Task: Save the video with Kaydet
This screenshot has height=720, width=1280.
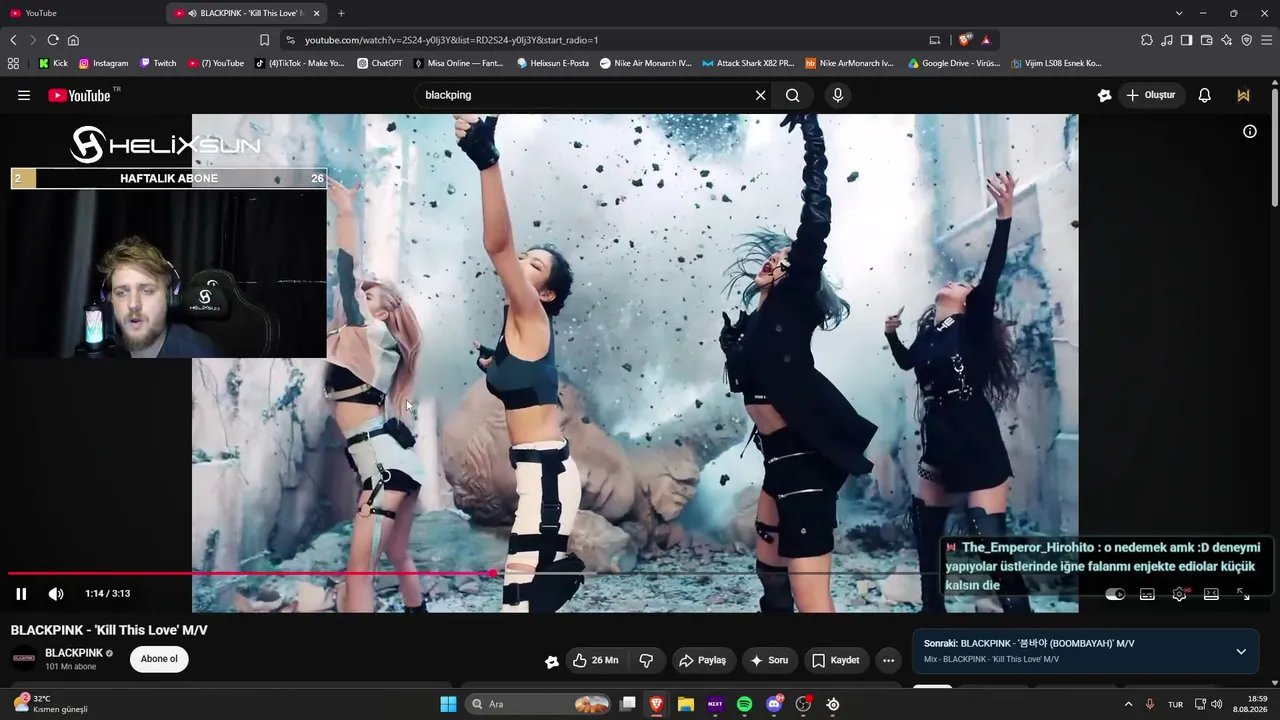Action: (x=835, y=660)
